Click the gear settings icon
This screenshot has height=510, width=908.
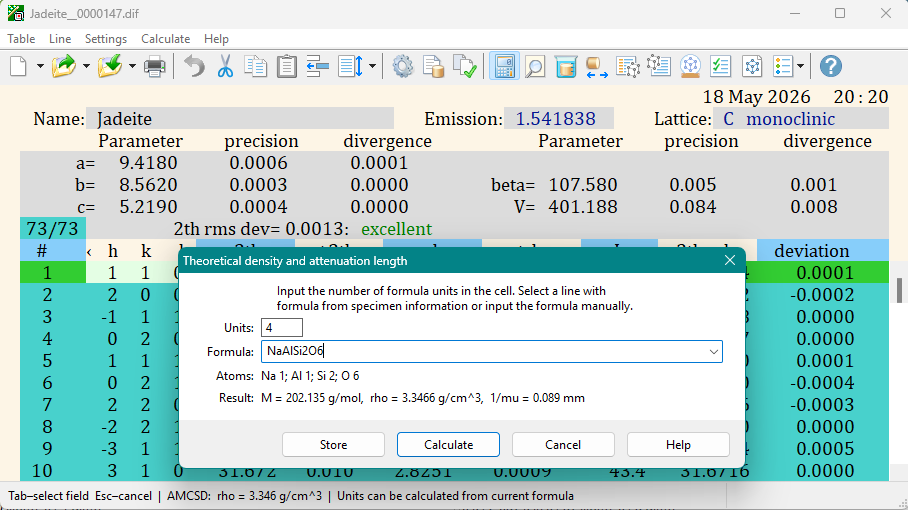coord(403,67)
